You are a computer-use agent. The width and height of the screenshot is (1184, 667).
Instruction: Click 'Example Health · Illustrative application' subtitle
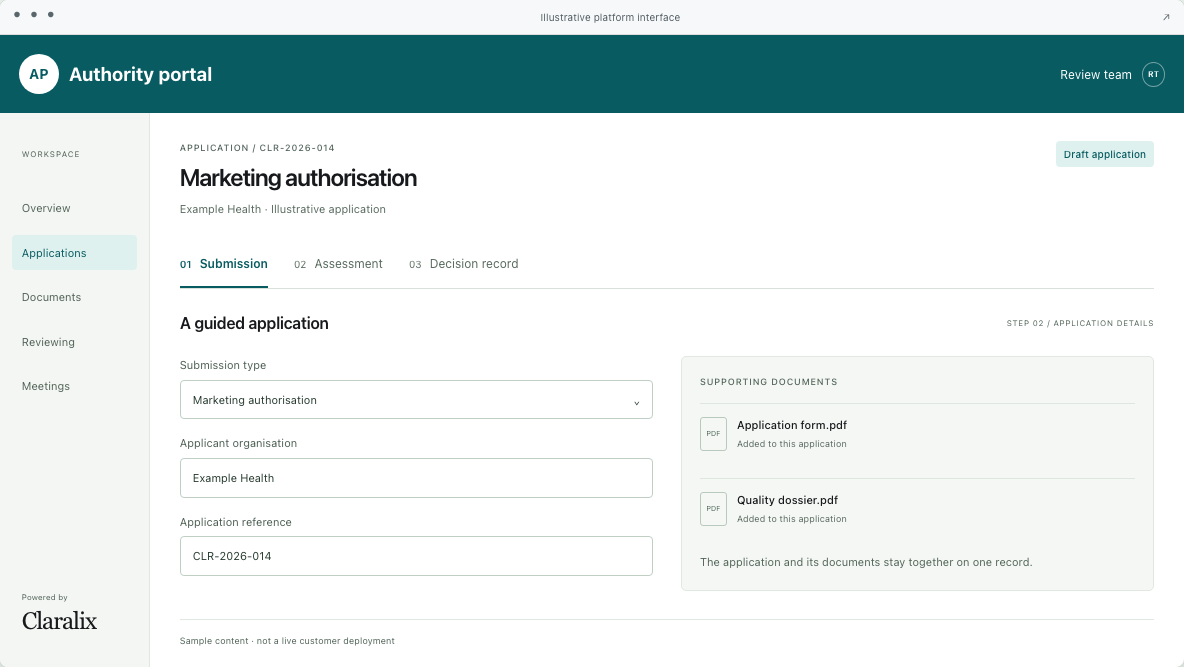coord(282,209)
